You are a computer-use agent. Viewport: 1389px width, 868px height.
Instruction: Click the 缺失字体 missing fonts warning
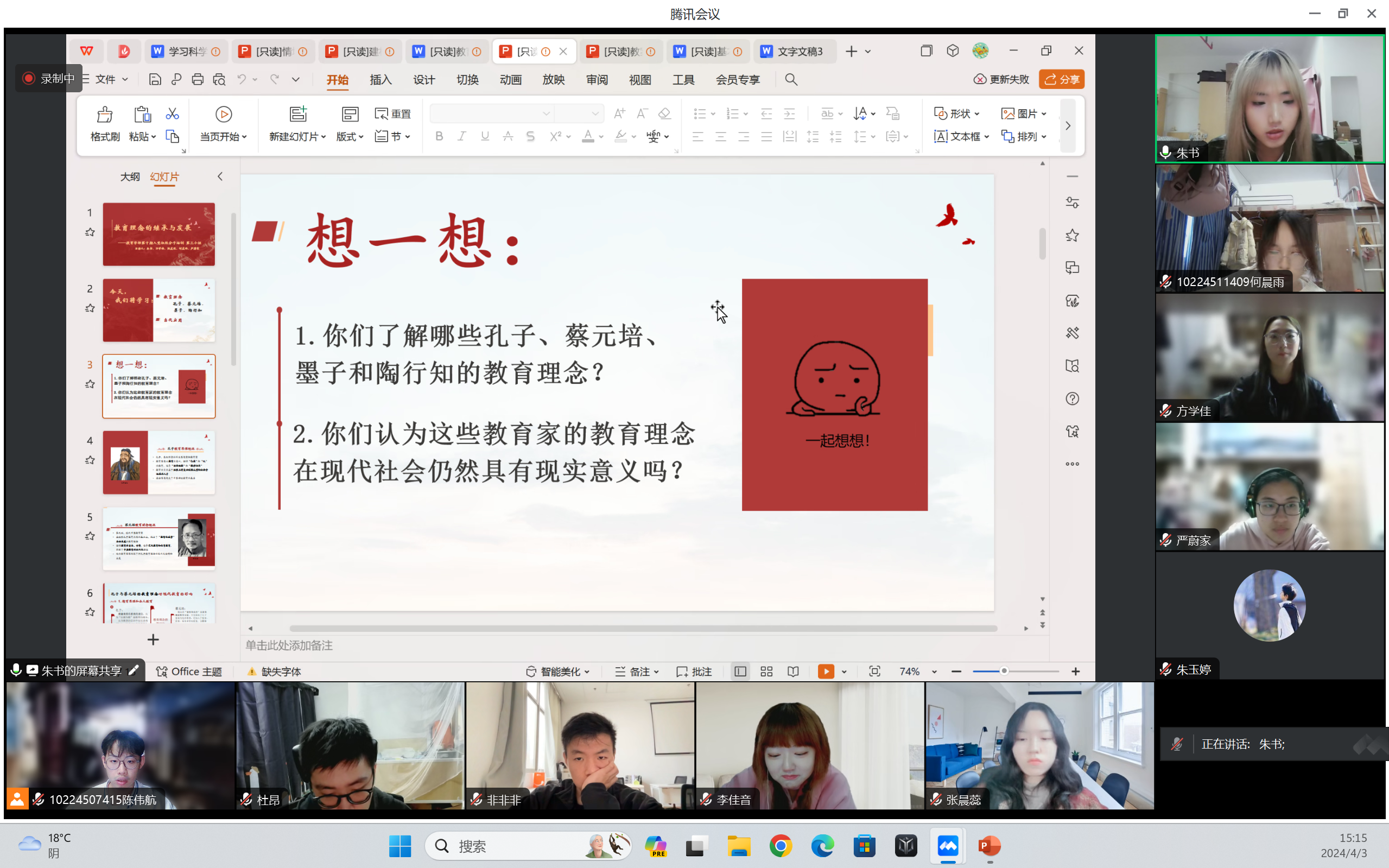click(274, 671)
